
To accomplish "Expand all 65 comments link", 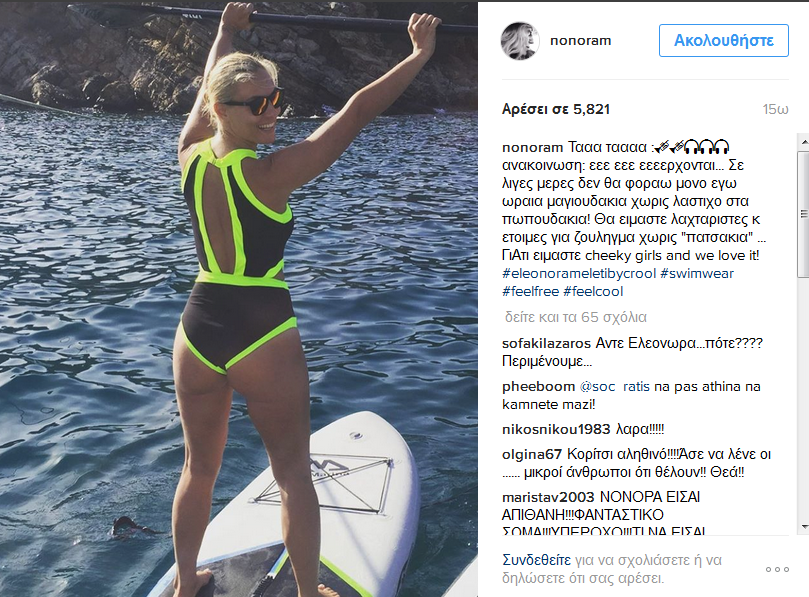I will click(x=576, y=317).
